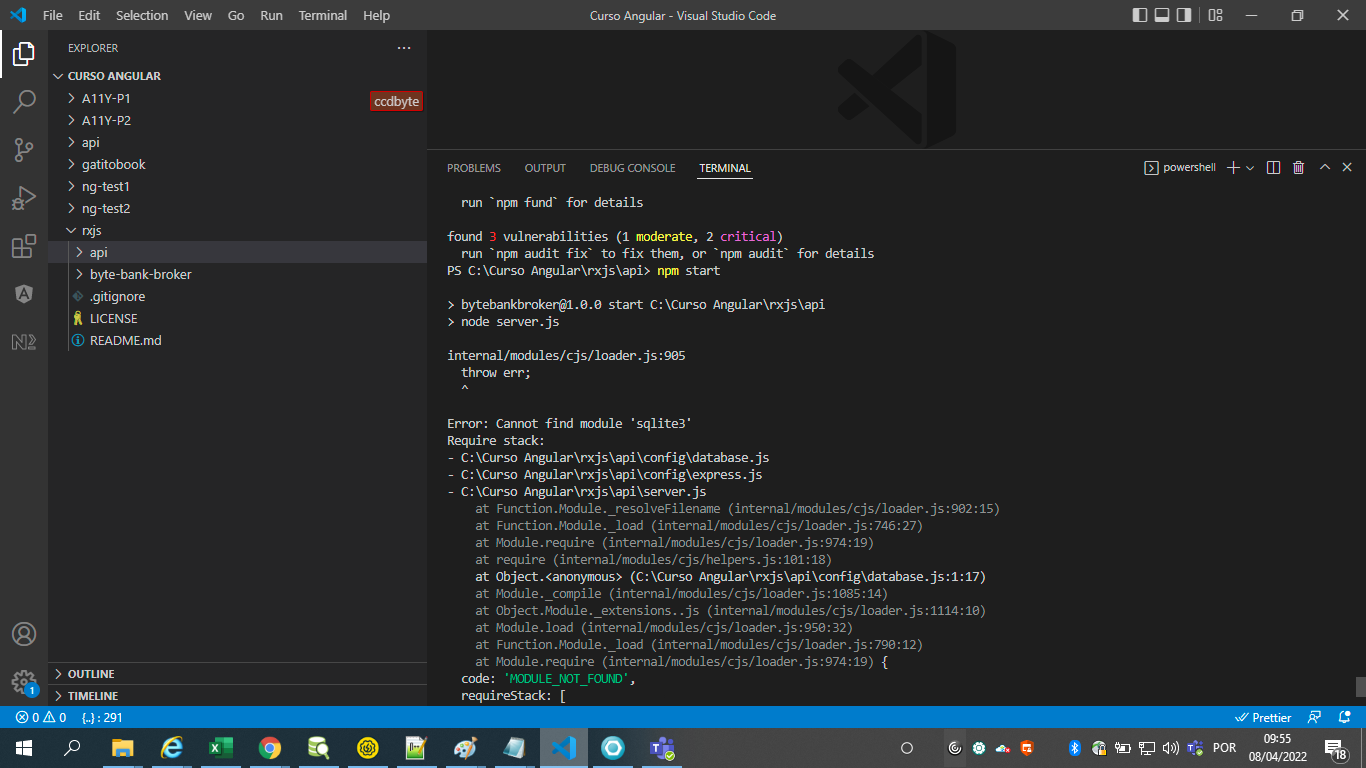This screenshot has width=1366, height=768.
Task: Open the Selection menu
Action: click(x=142, y=15)
